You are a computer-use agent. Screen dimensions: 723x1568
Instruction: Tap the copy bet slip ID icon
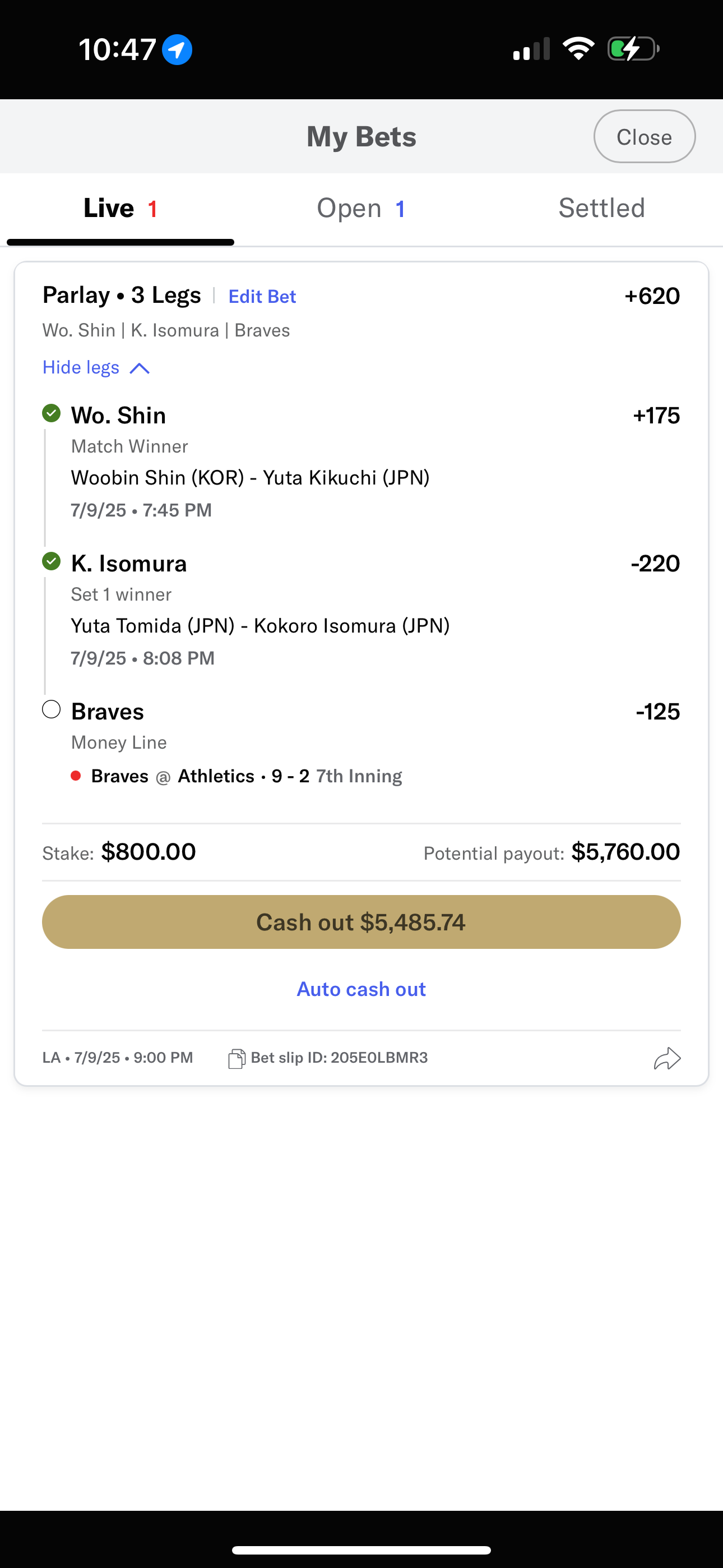tap(236, 1059)
